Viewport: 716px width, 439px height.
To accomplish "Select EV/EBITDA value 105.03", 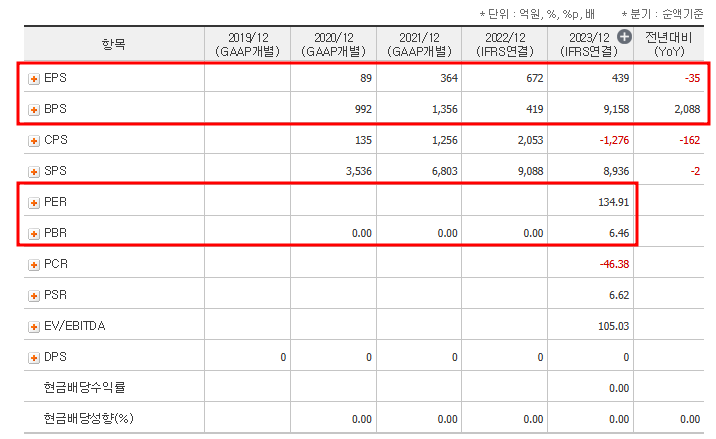I will tap(614, 326).
